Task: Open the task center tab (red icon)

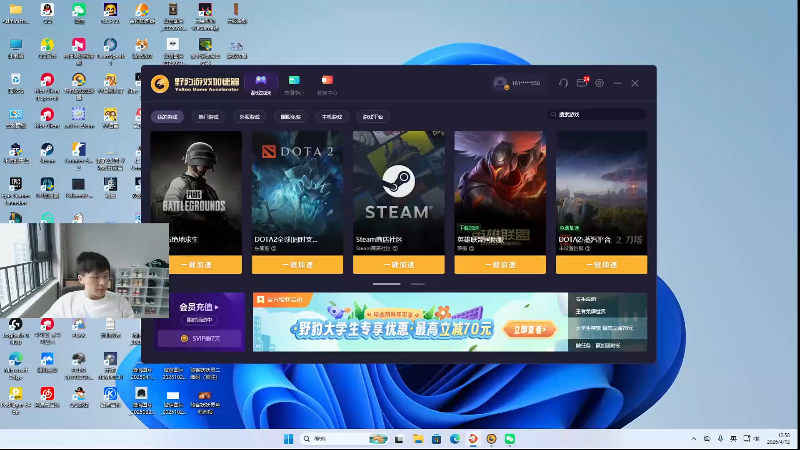Action: coord(327,84)
